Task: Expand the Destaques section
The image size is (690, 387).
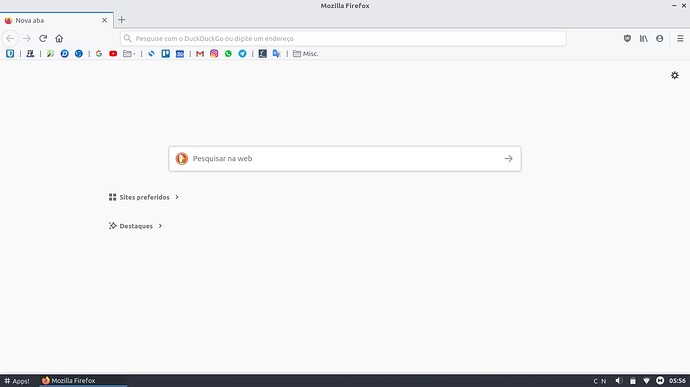Action: [x=136, y=226]
